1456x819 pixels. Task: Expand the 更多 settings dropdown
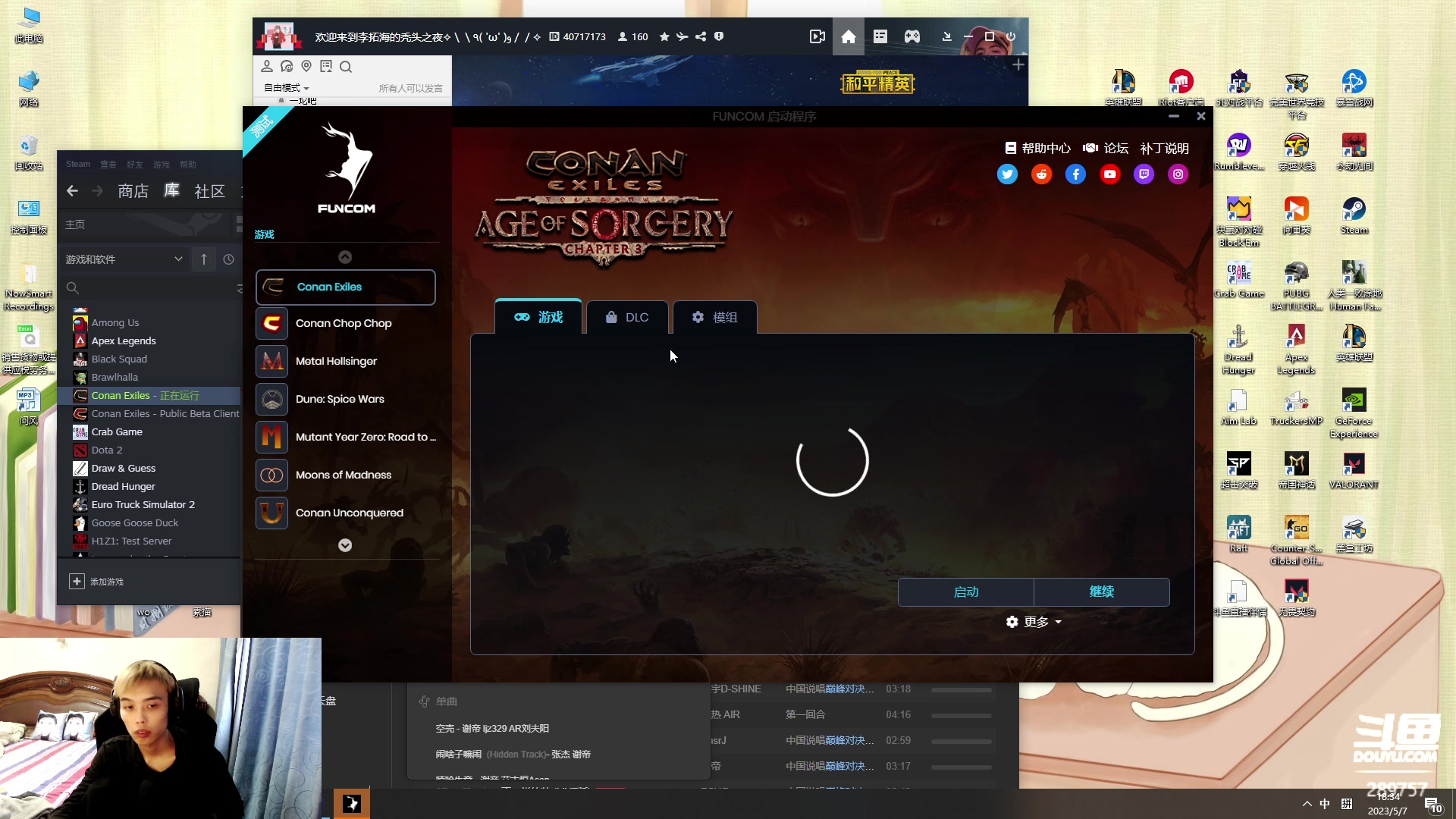[1034, 622]
